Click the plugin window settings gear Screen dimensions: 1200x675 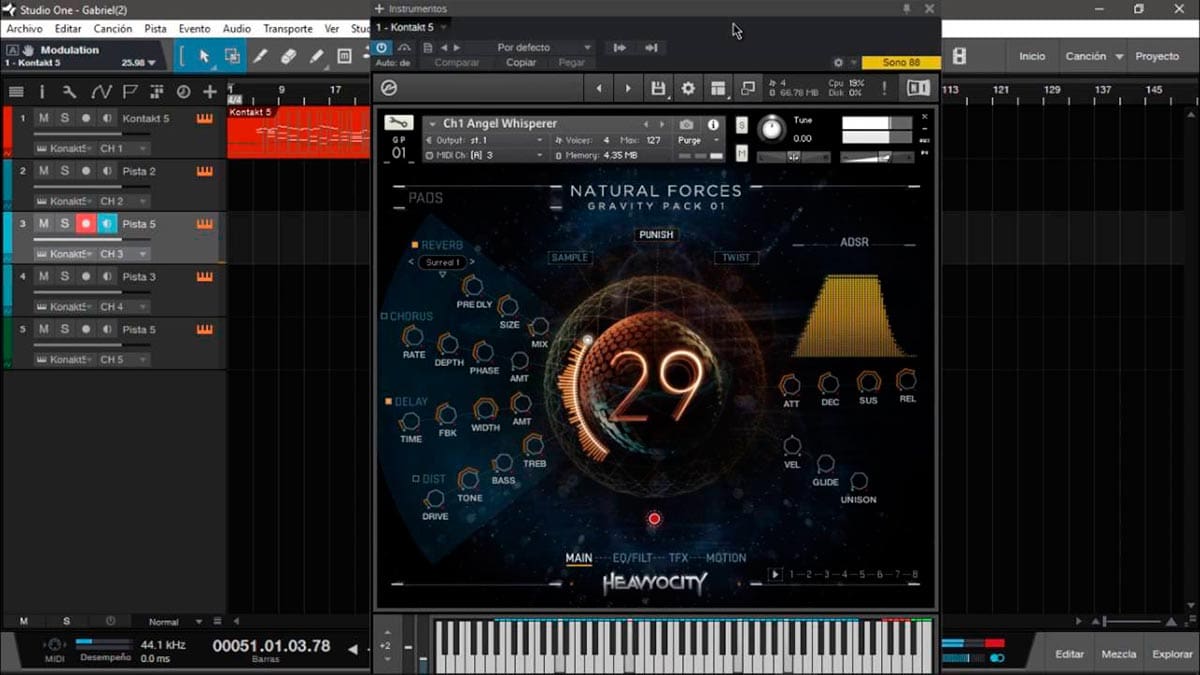(x=838, y=63)
